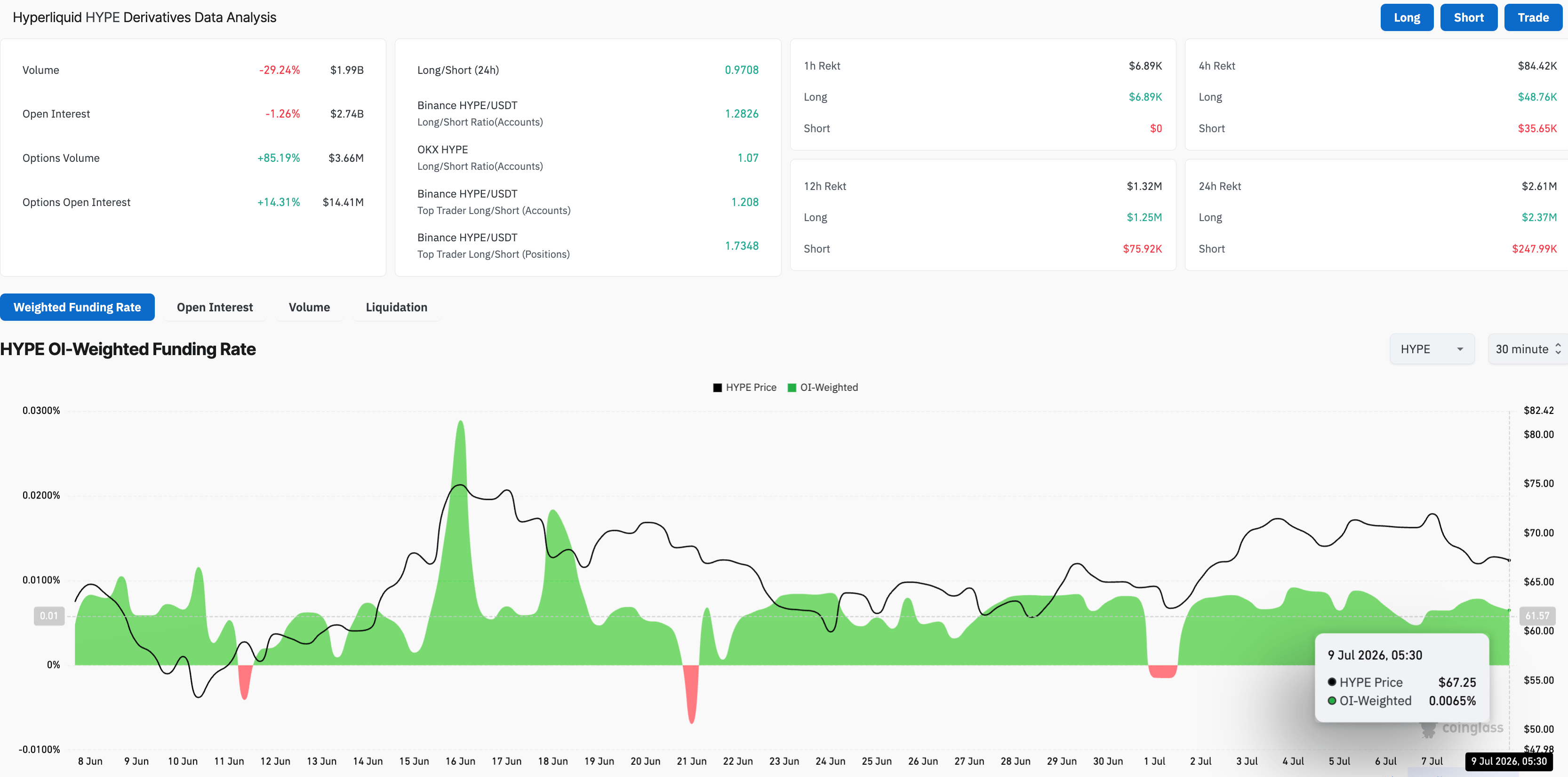Click the 9 Jul 2026, 05:30 axis label
Screen dimensions: 1568x777
click(x=1509, y=761)
